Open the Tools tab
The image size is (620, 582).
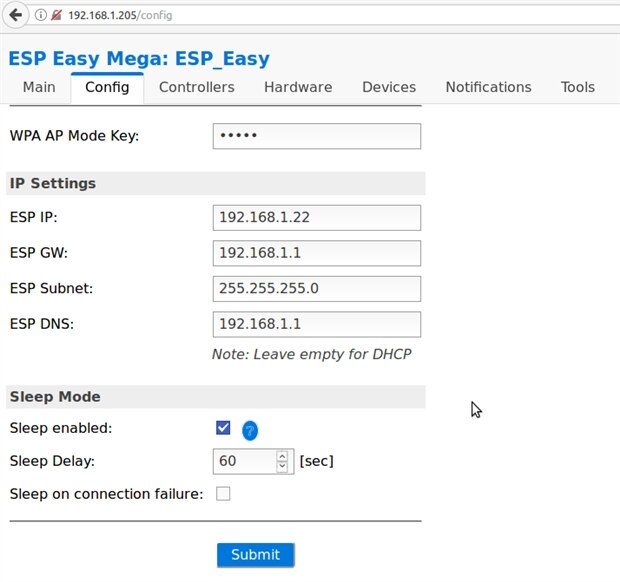[x=578, y=87]
